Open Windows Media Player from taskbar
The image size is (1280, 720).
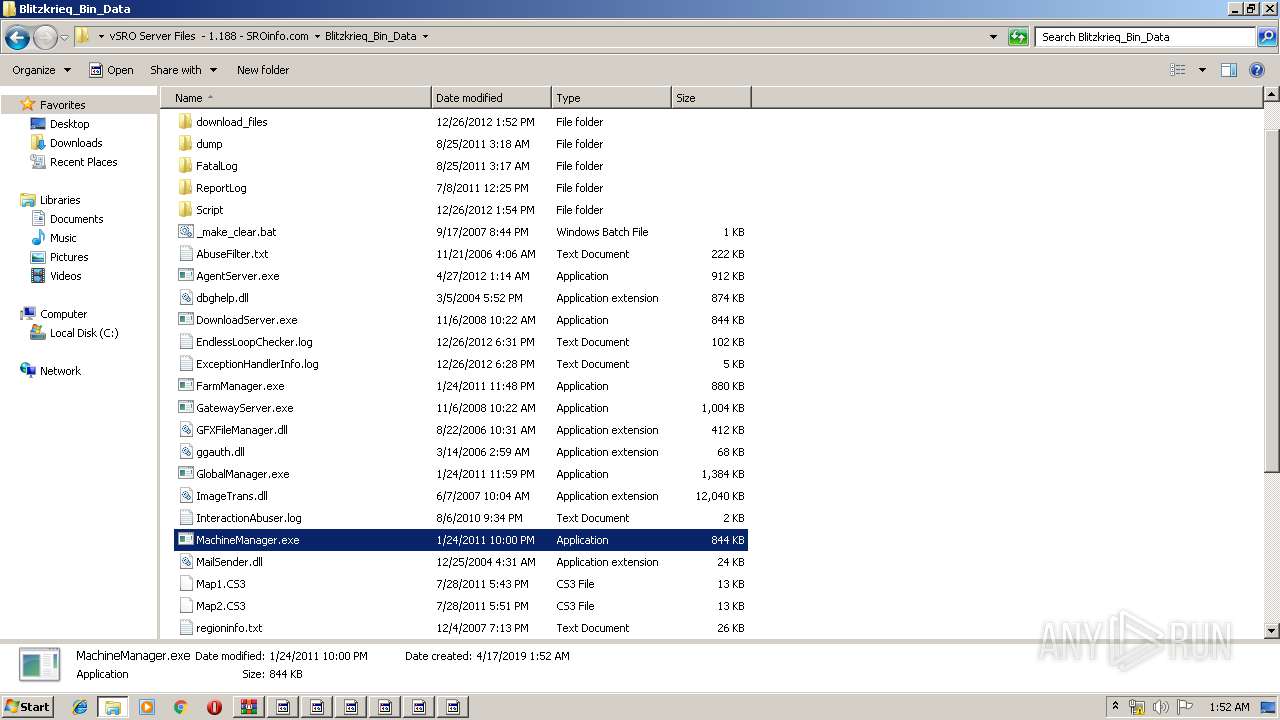(x=147, y=707)
